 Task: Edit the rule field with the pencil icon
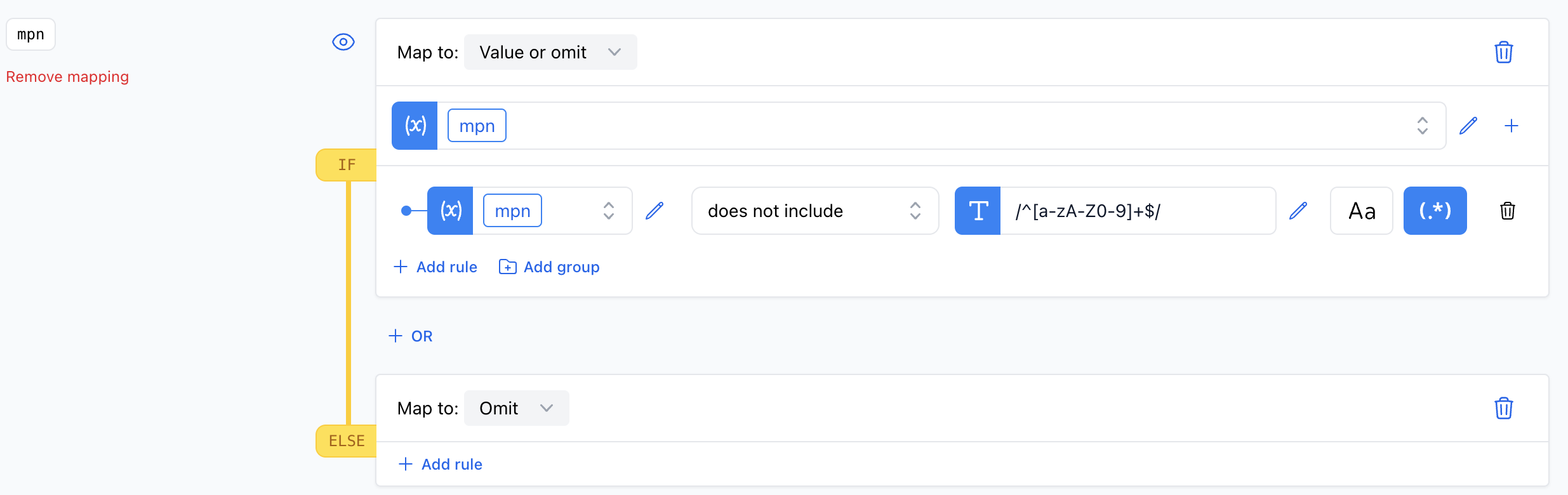coord(654,211)
